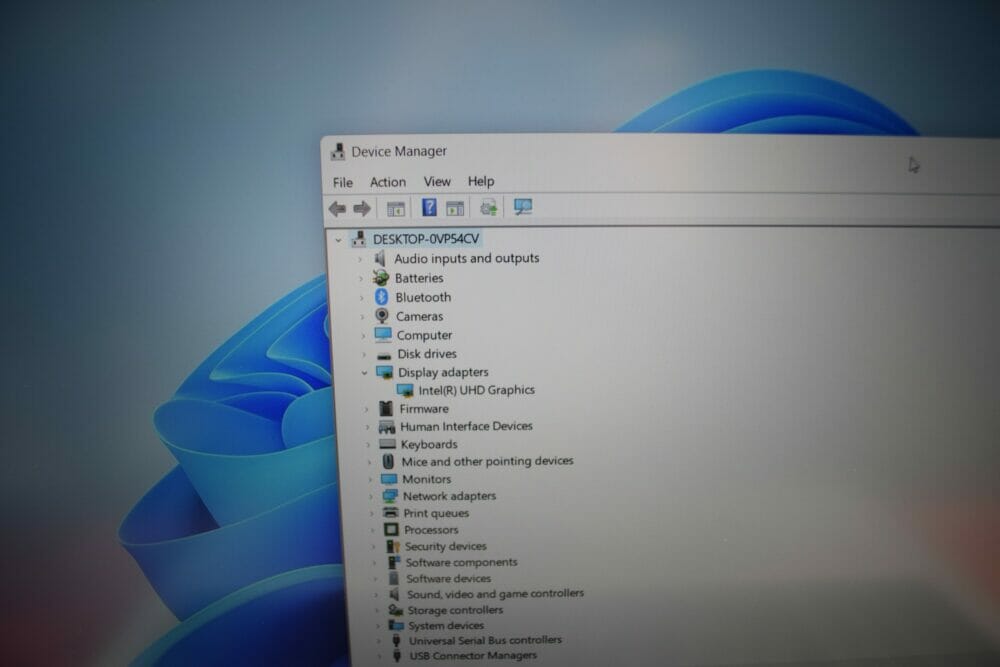Select the Processors row

pyautogui.click(x=431, y=530)
